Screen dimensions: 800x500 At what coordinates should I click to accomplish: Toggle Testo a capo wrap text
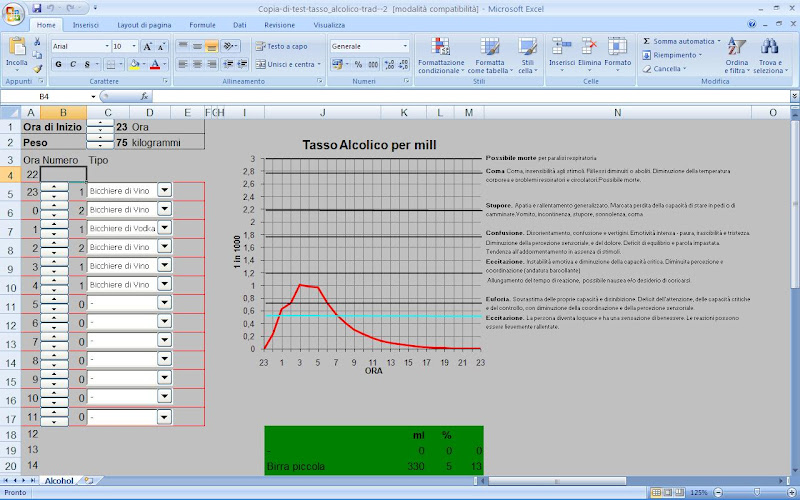282,46
